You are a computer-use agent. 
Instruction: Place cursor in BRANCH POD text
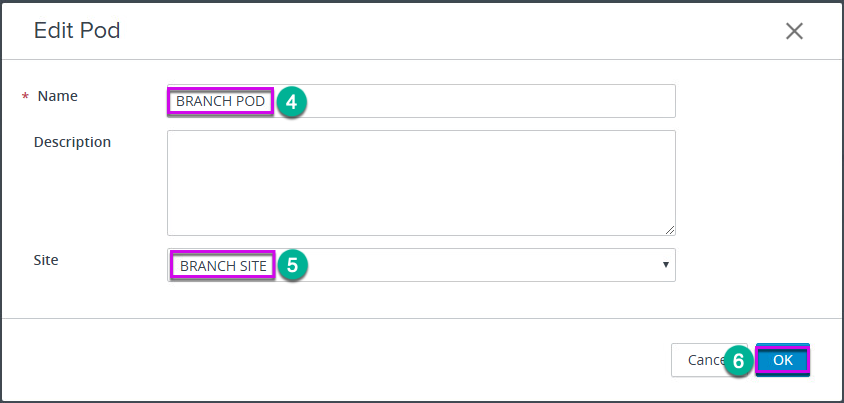point(220,102)
